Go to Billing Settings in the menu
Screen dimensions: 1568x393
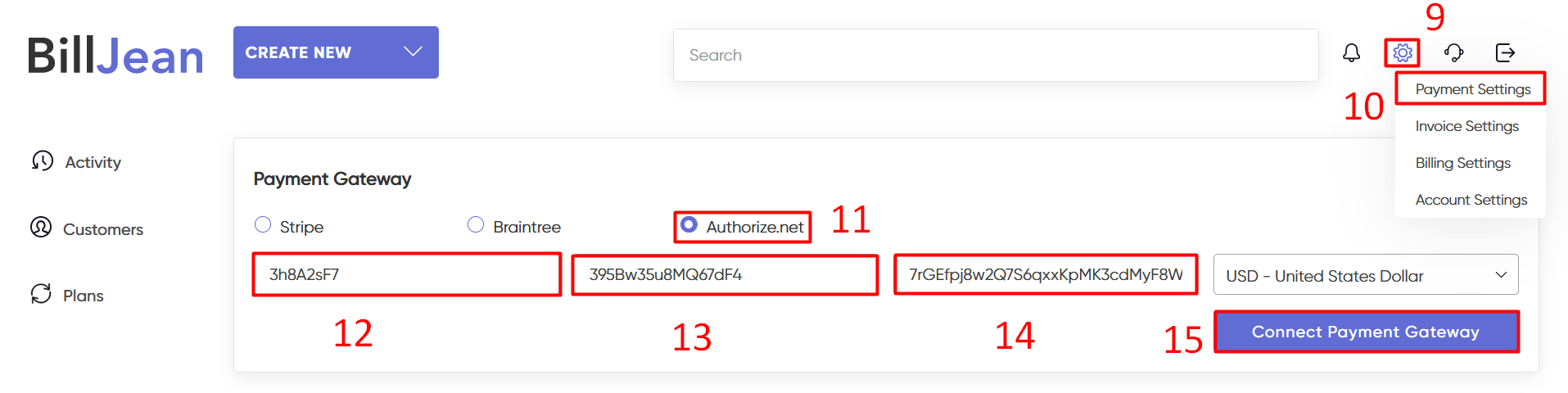pyautogui.click(x=1462, y=163)
